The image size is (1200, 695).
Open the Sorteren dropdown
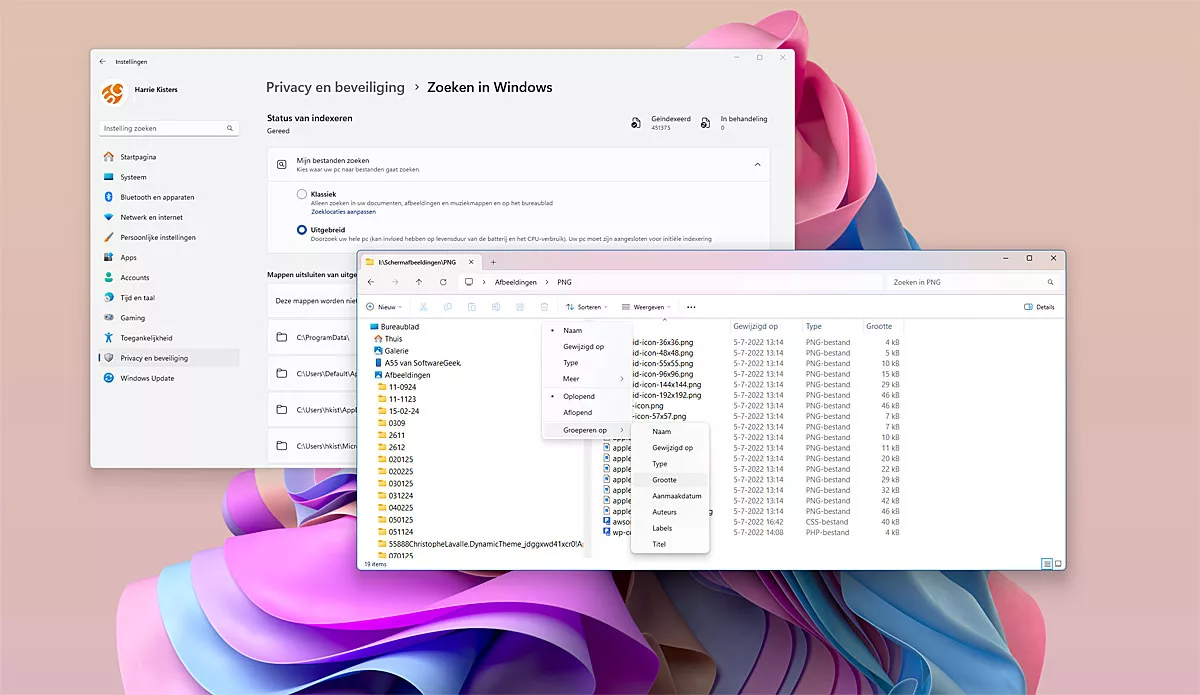(x=587, y=307)
